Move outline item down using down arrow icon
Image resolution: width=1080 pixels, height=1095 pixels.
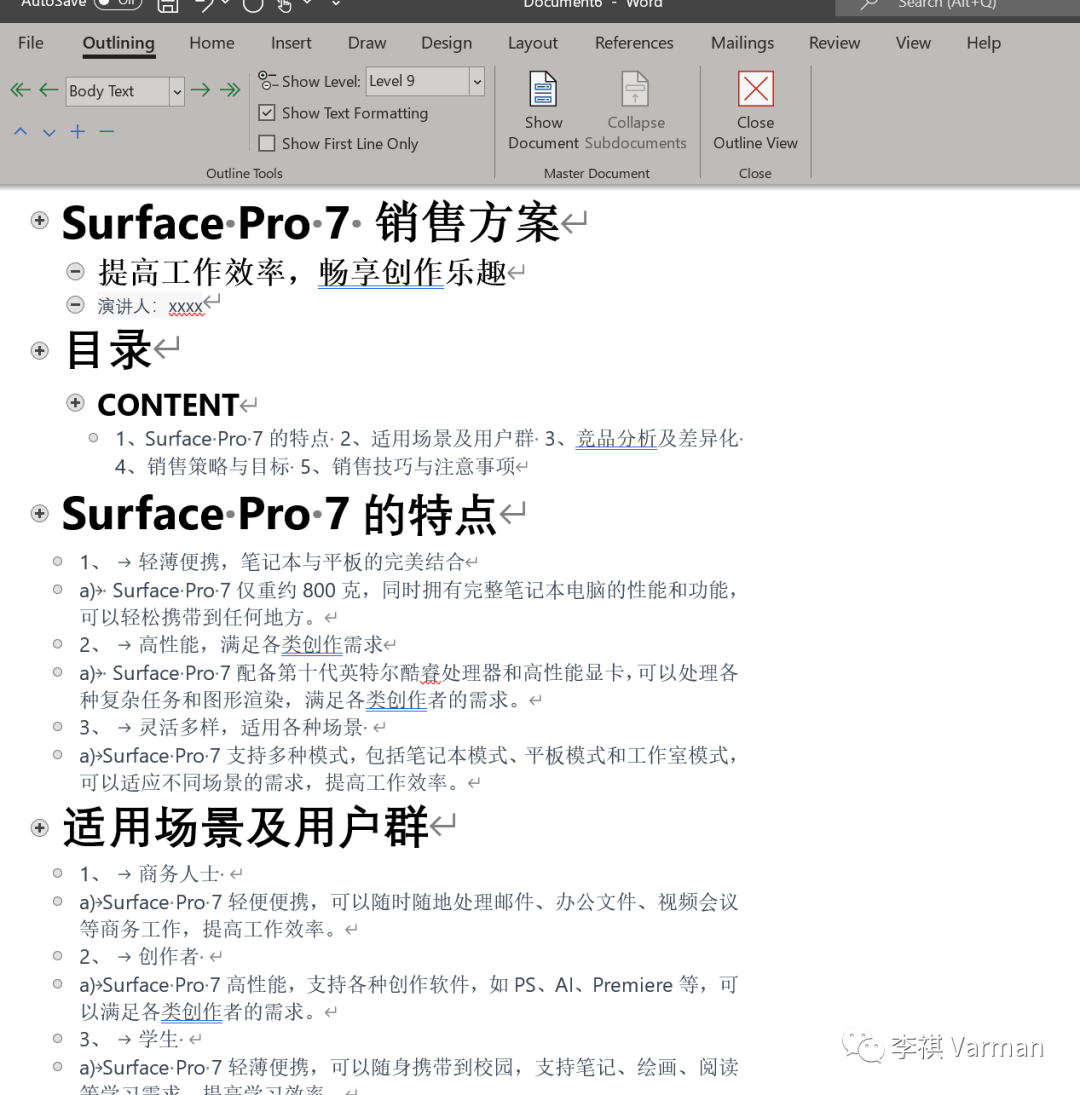(48, 131)
